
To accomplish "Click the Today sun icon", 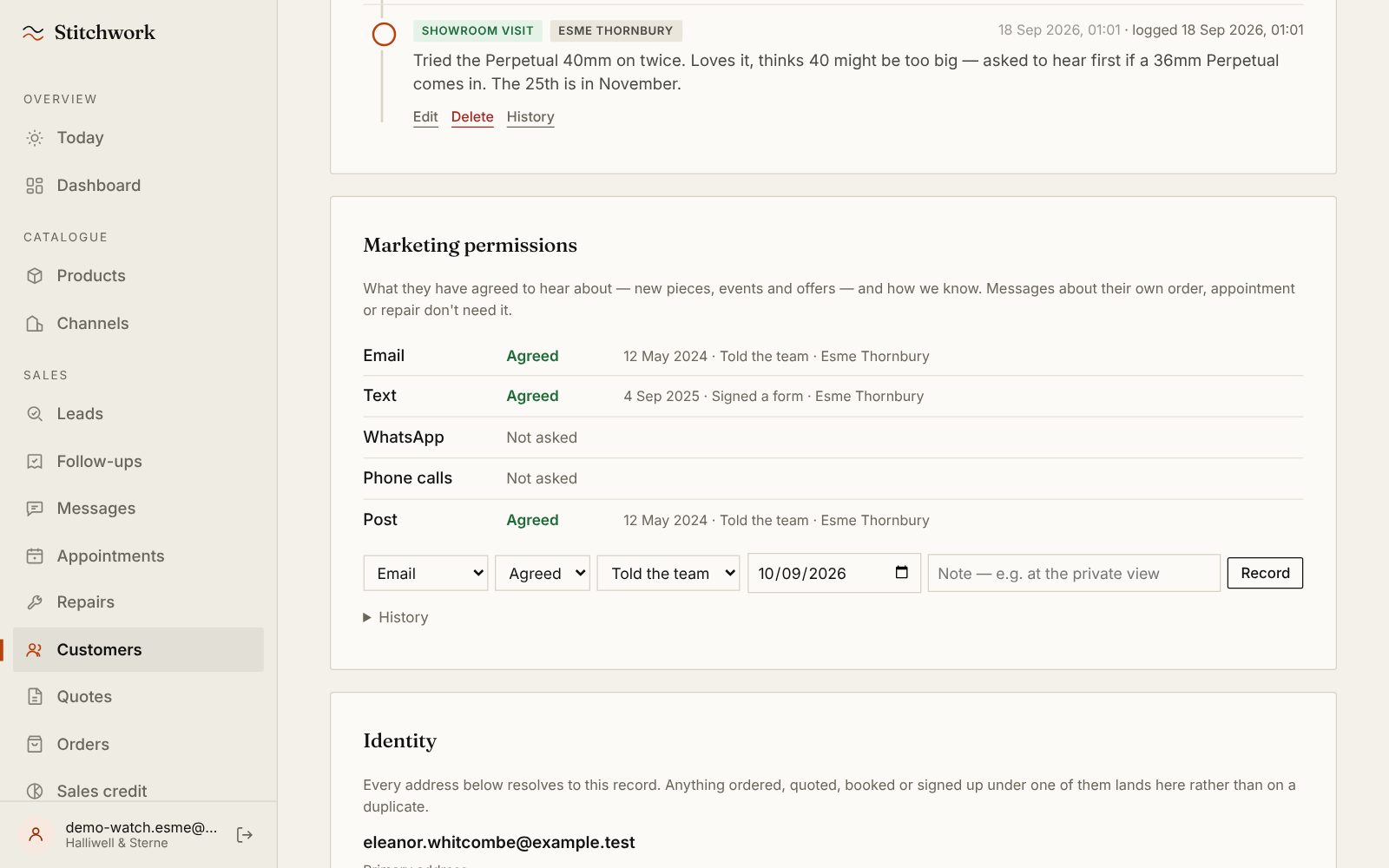I will click(35, 138).
